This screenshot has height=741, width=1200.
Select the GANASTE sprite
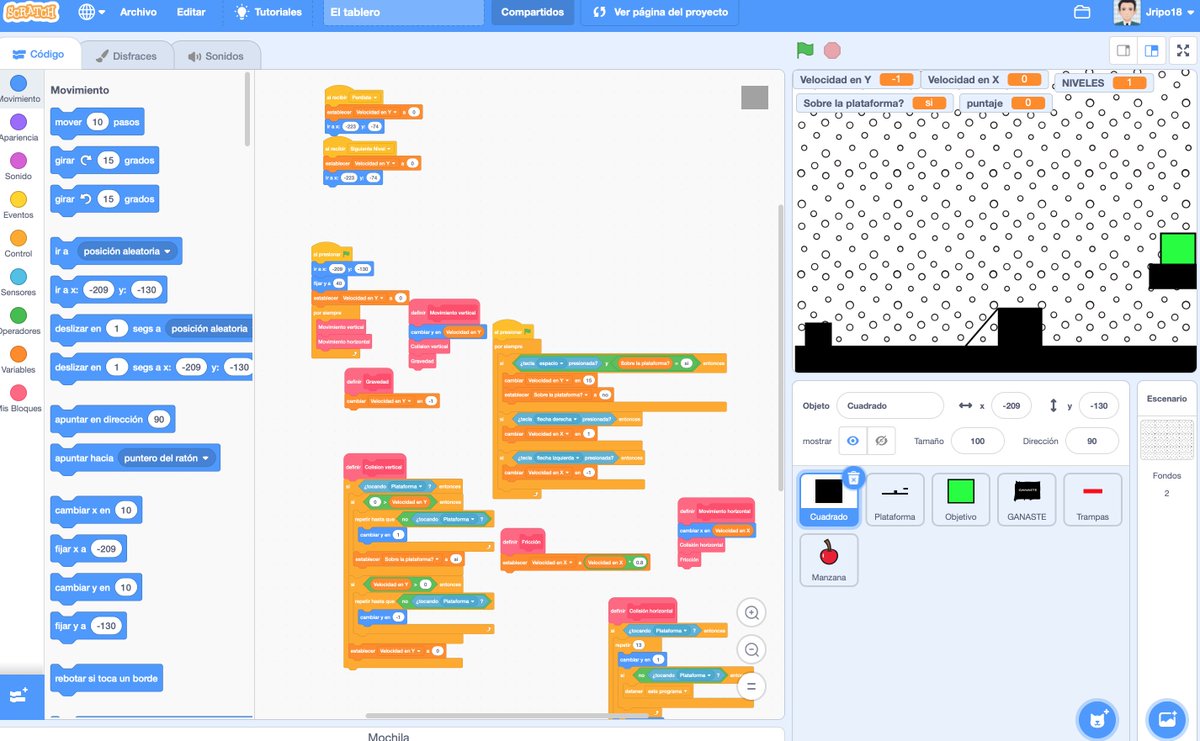[1027, 499]
